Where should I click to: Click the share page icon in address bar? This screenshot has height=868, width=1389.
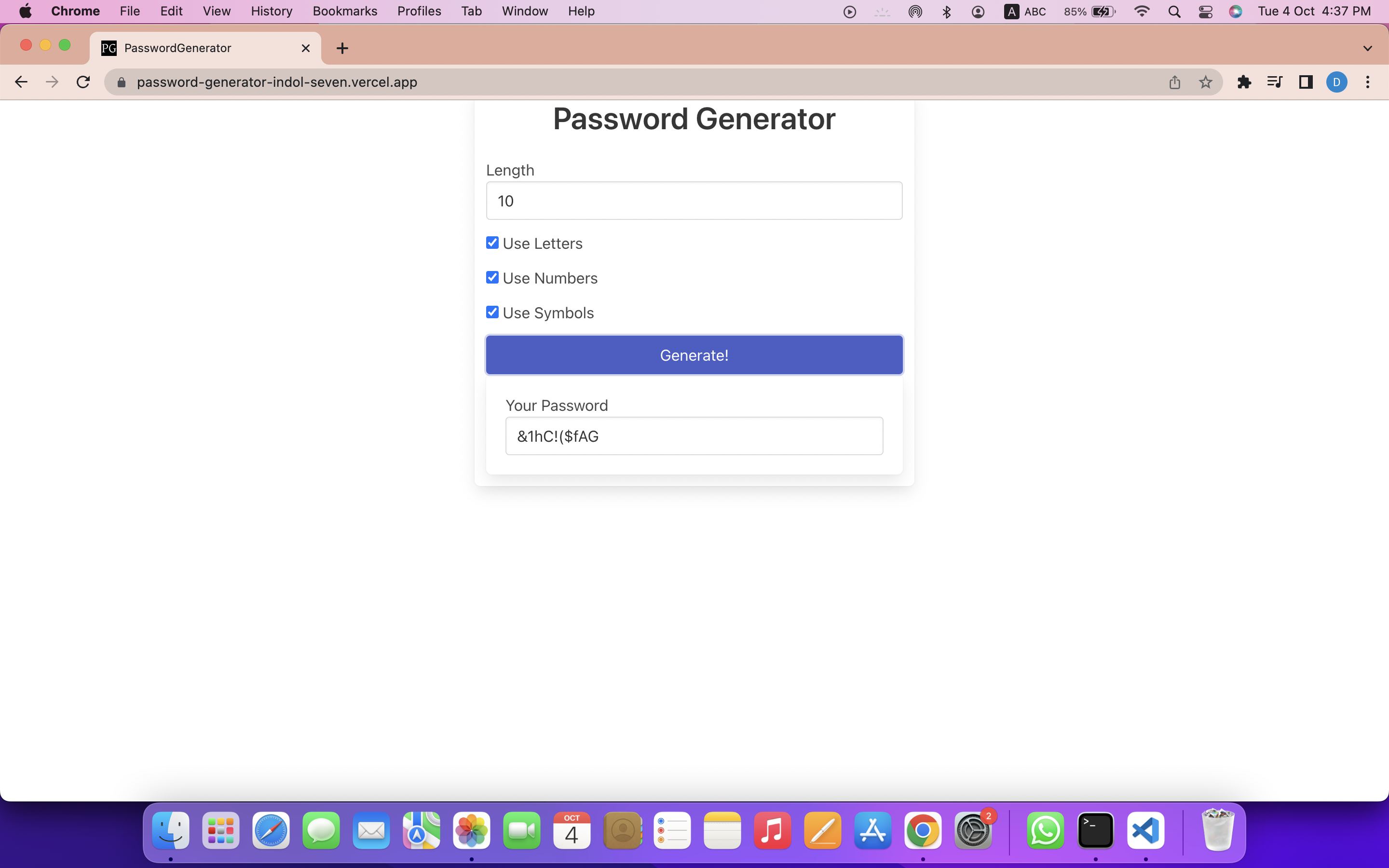[x=1175, y=82]
